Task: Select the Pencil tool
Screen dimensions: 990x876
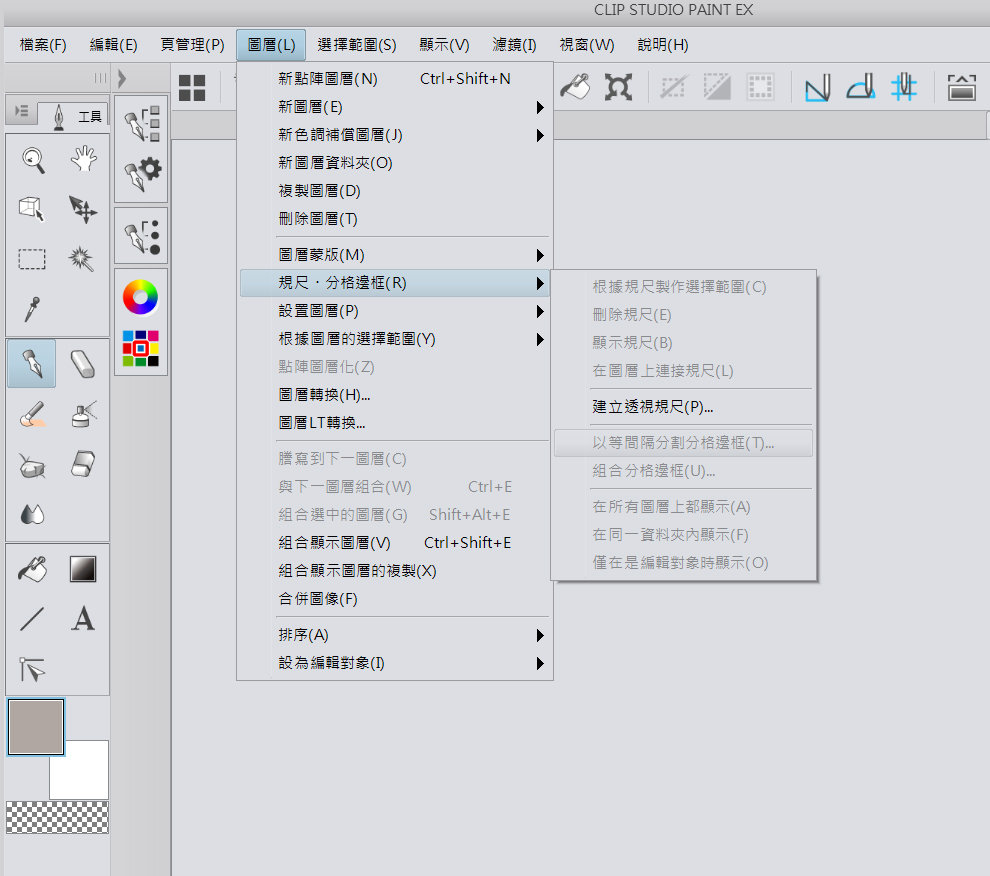Action: pos(83,364)
